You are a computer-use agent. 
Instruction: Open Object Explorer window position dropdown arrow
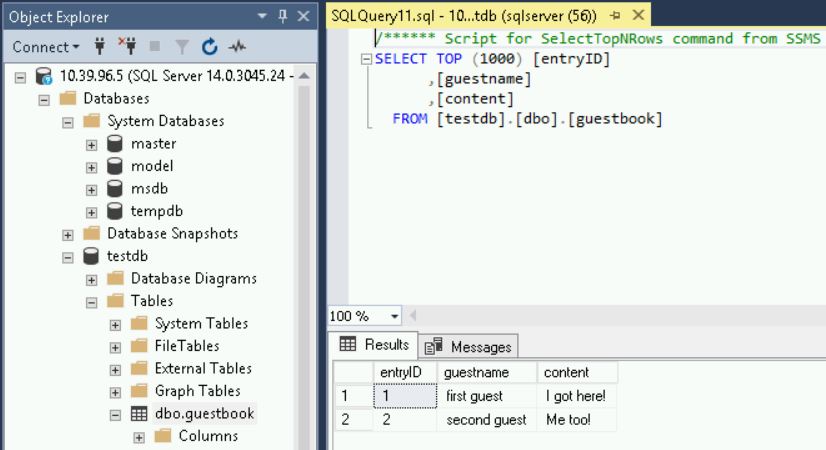[262, 16]
